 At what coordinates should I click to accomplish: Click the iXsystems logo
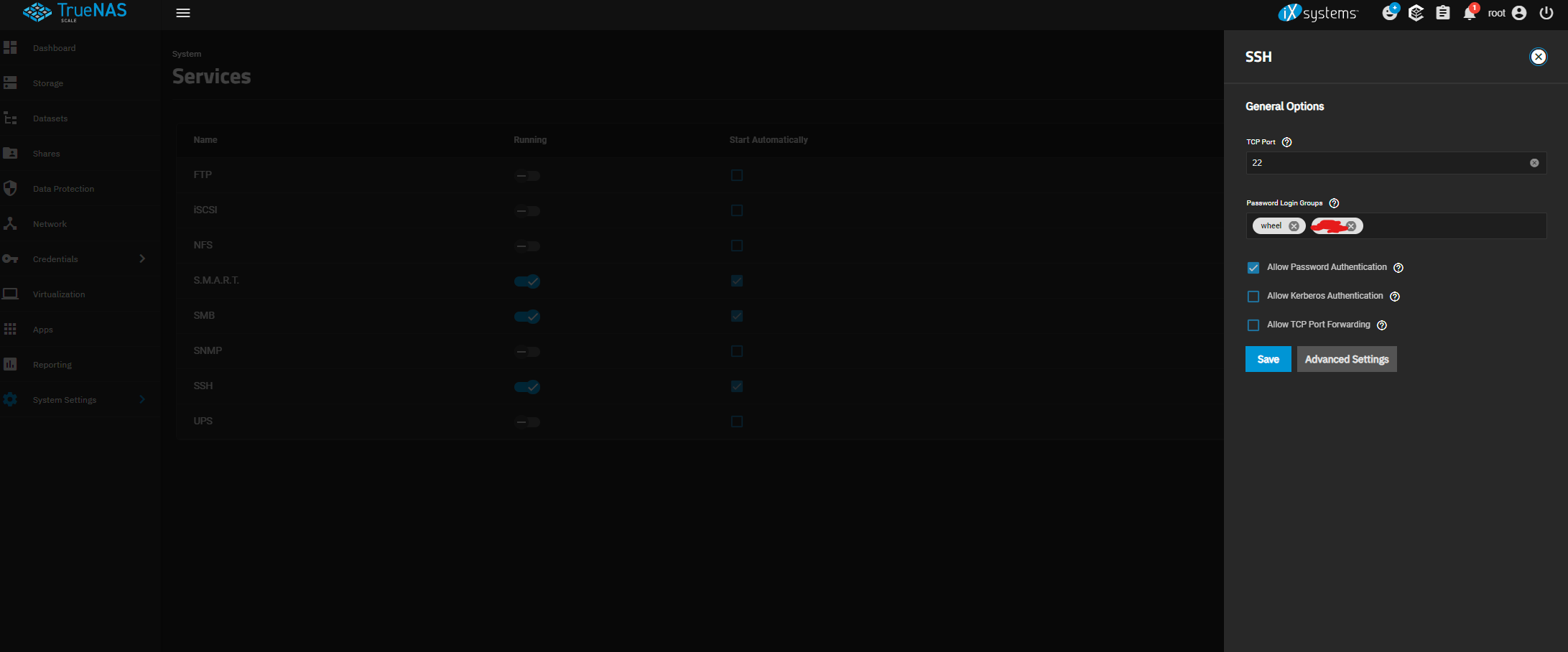click(x=1318, y=13)
